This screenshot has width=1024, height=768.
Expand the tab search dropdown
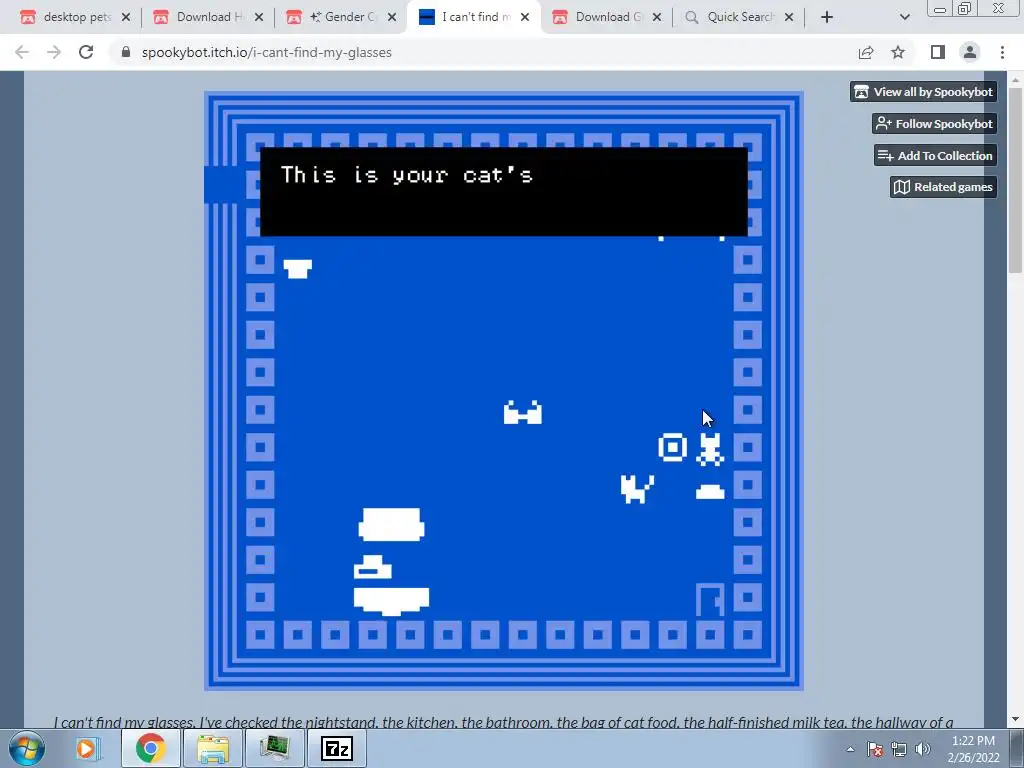point(904,17)
